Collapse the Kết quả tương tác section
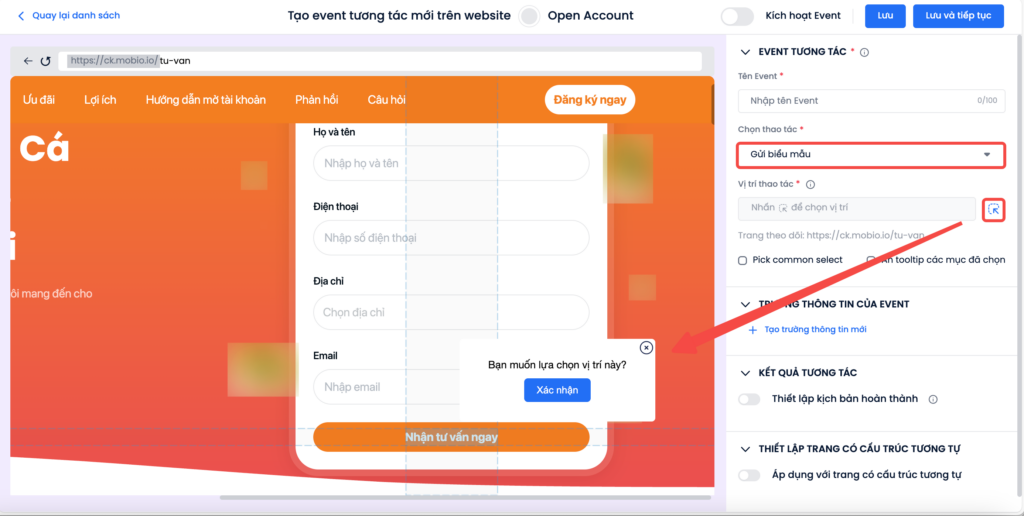 click(x=745, y=373)
